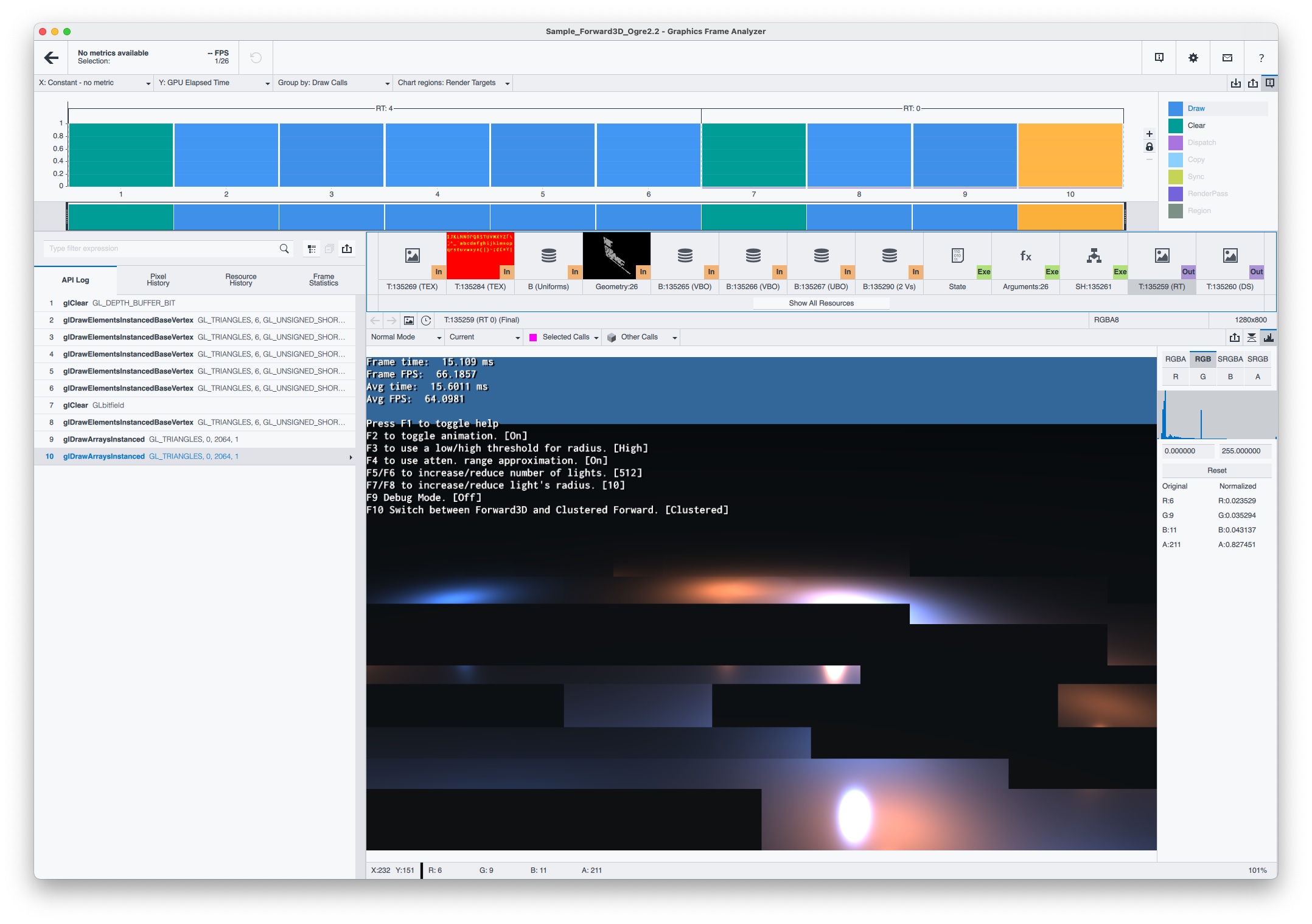This screenshot has width=1312, height=924.
Task: Click the export chart icon above legend
Action: point(1253,83)
